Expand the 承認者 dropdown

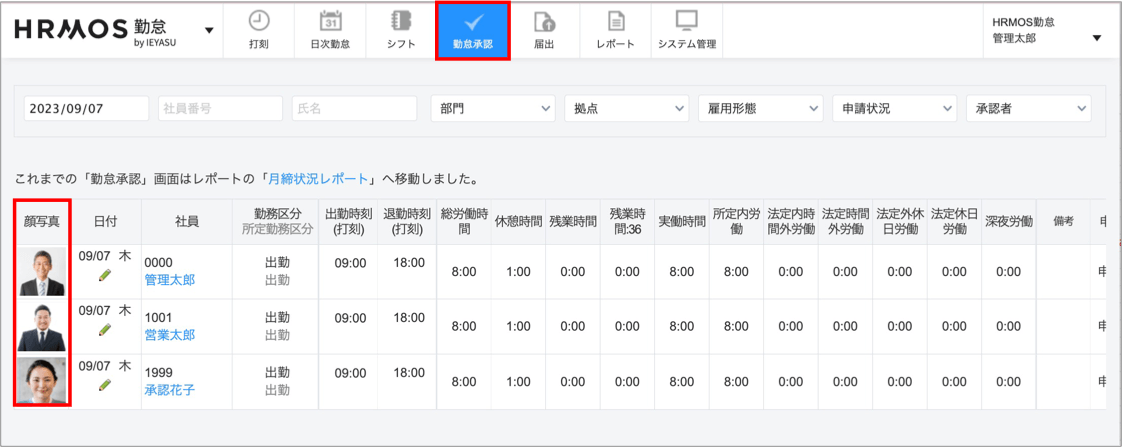(1029, 108)
